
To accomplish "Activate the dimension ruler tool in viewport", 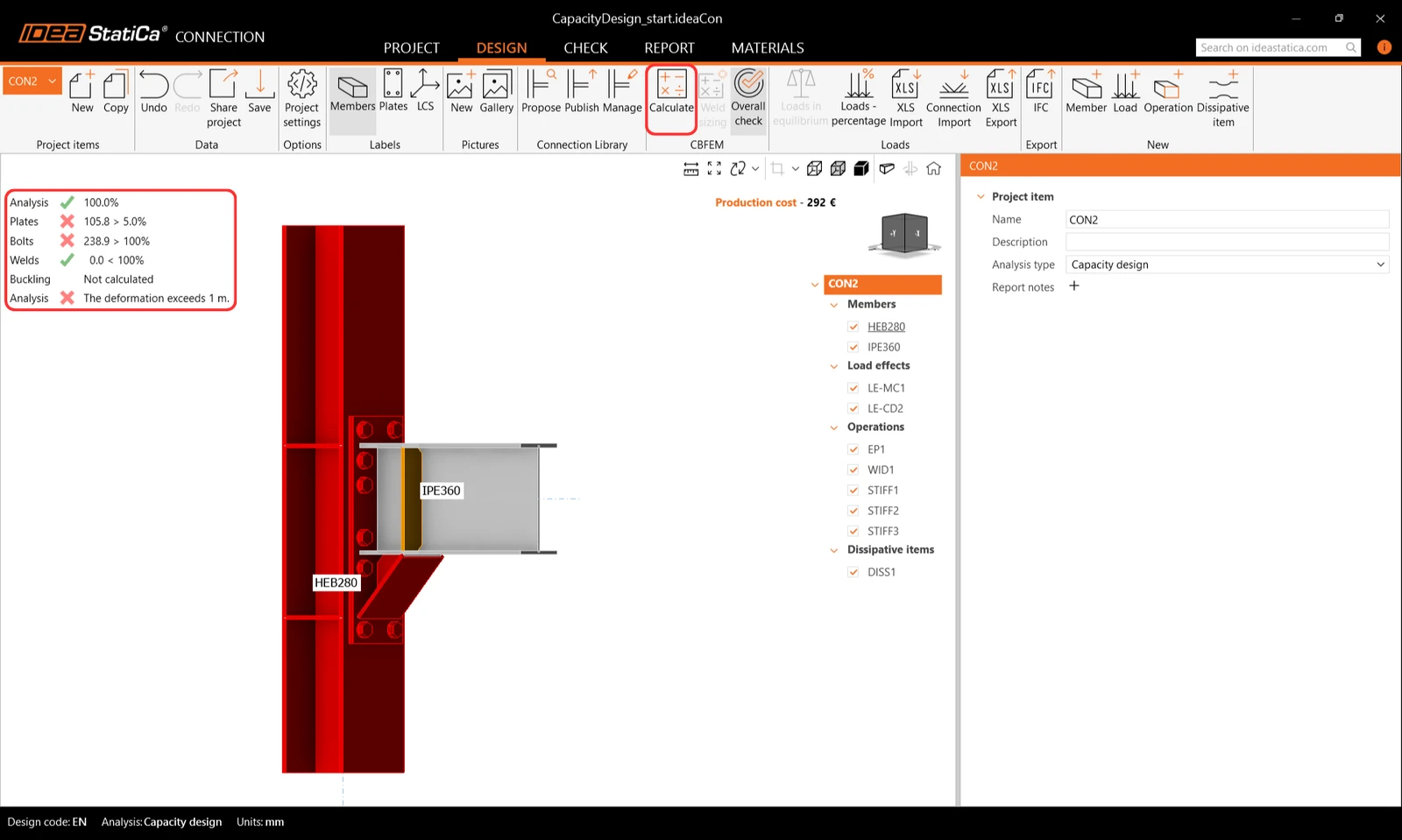I will pos(691,168).
